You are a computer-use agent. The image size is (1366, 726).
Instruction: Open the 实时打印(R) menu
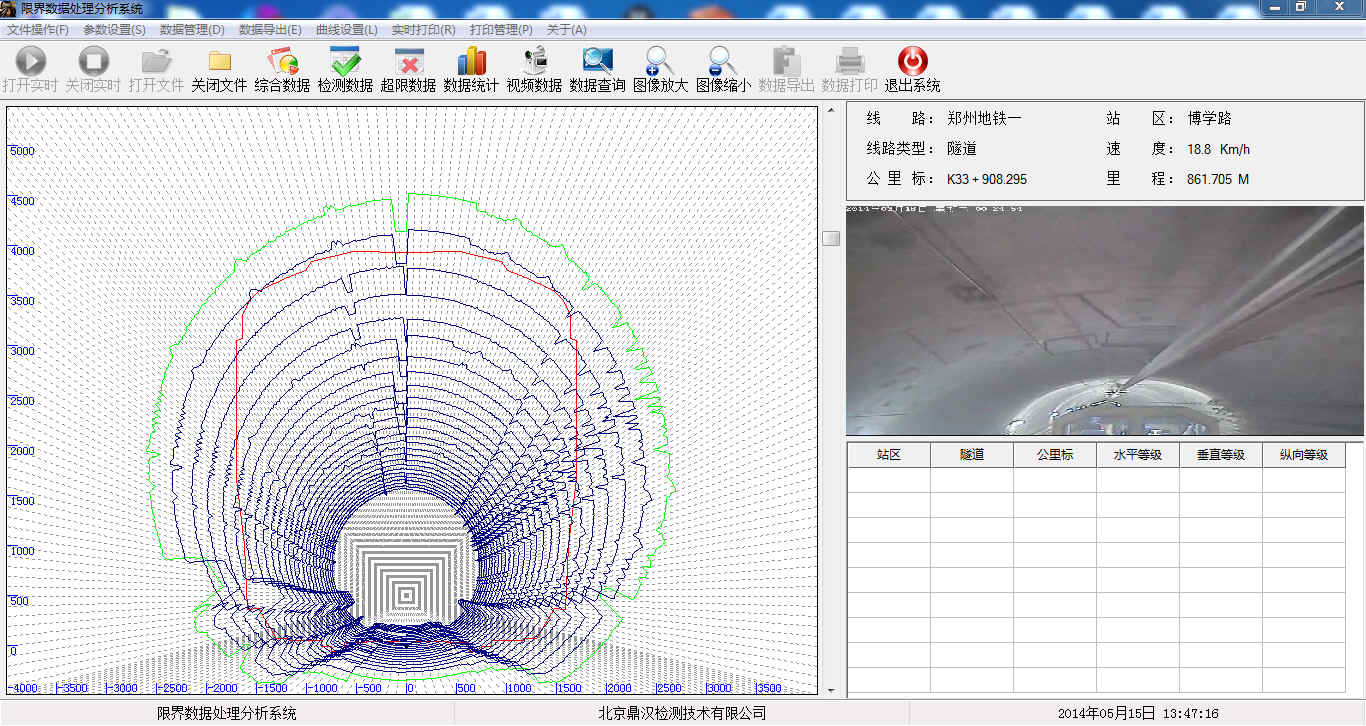pyautogui.click(x=423, y=30)
